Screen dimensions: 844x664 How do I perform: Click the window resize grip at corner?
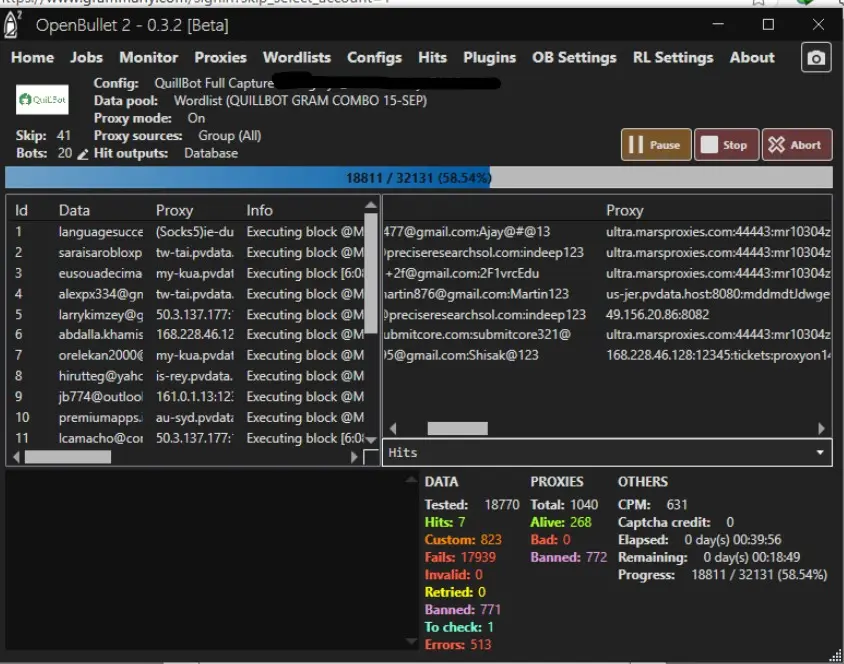(836, 655)
